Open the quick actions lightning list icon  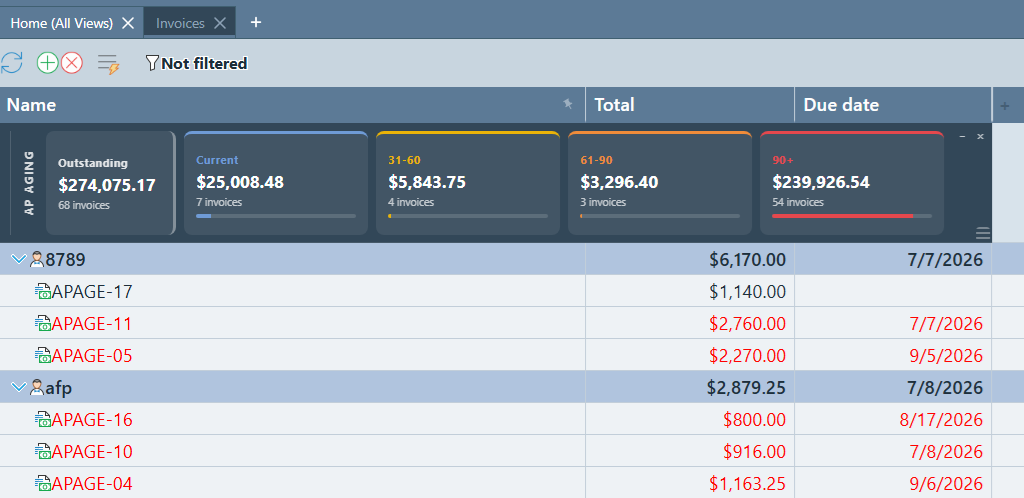pos(108,64)
